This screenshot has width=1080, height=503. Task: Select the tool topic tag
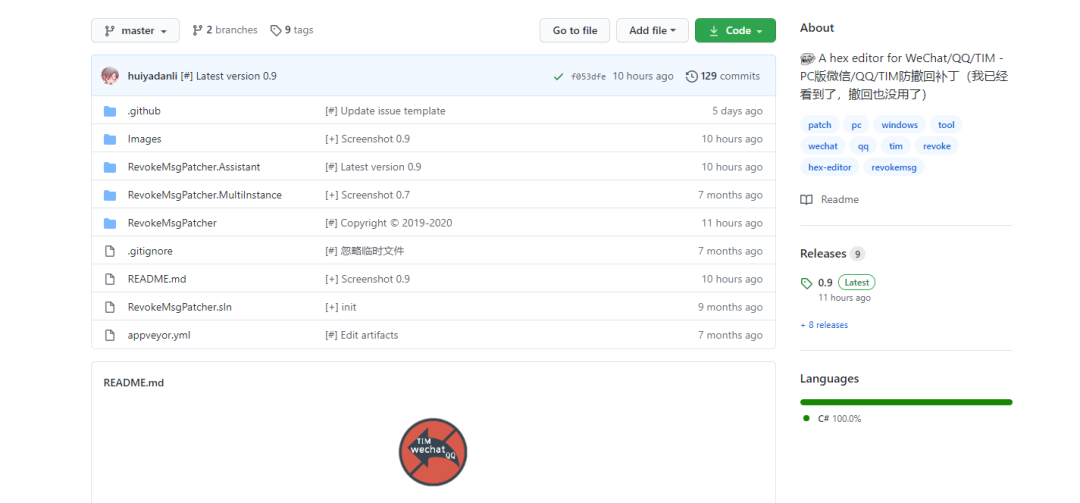point(946,125)
